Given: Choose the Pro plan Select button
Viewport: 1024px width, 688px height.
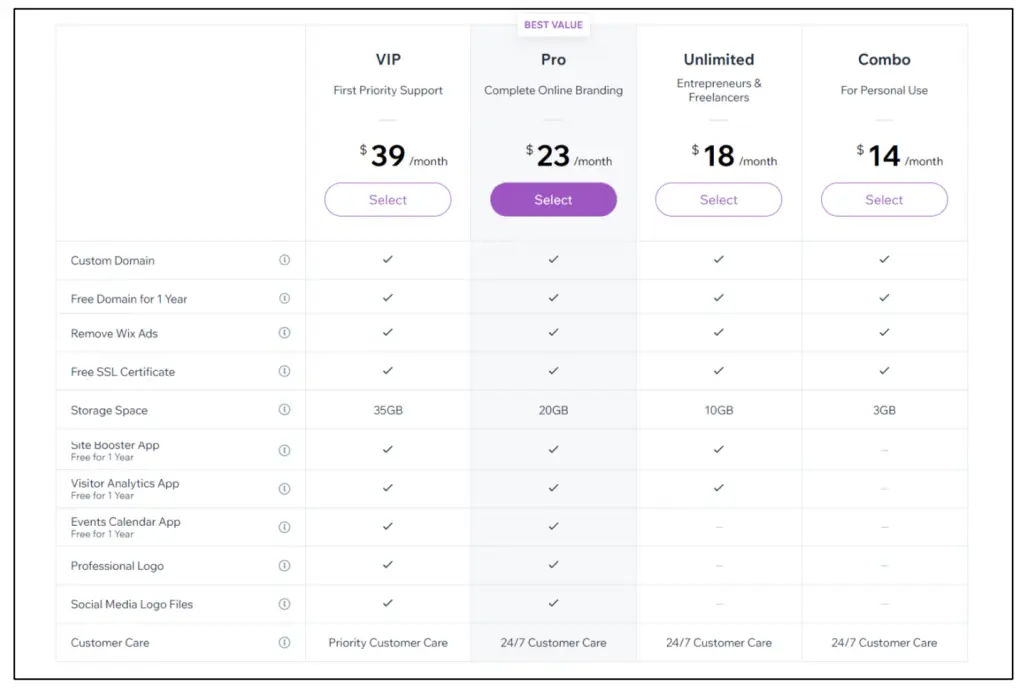Looking at the screenshot, I should tap(553, 200).
